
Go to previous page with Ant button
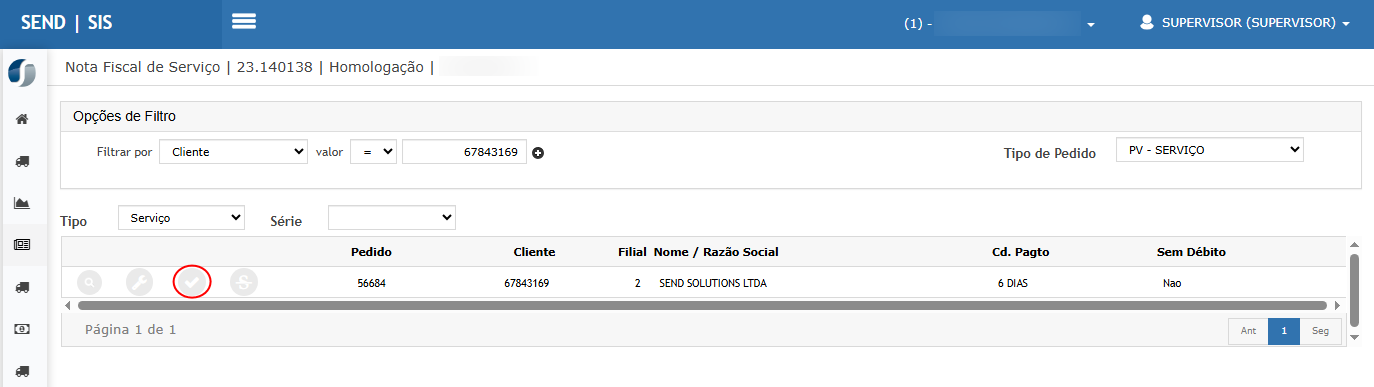[x=1248, y=332]
